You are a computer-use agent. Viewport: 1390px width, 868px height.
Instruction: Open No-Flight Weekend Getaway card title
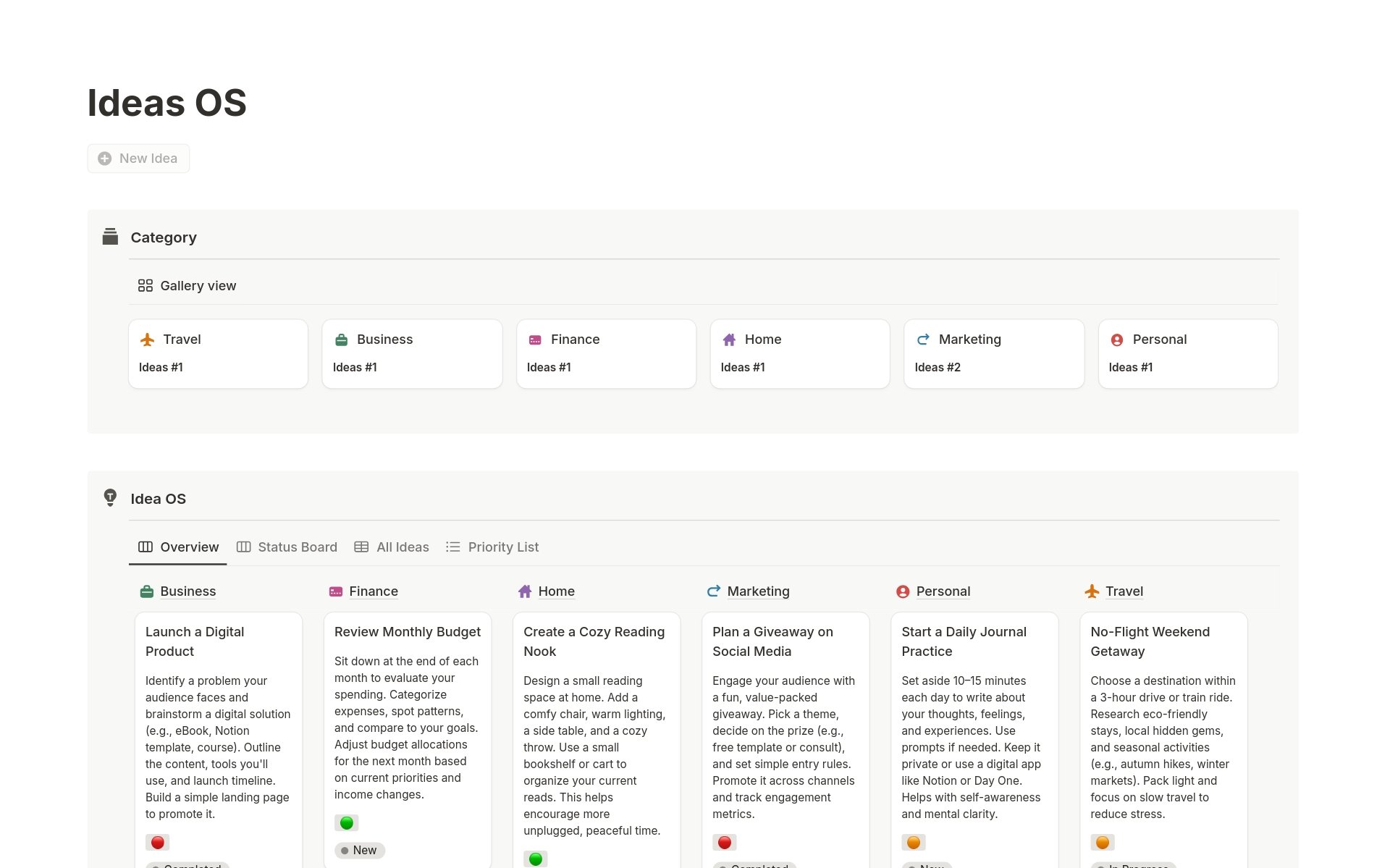tap(1150, 641)
